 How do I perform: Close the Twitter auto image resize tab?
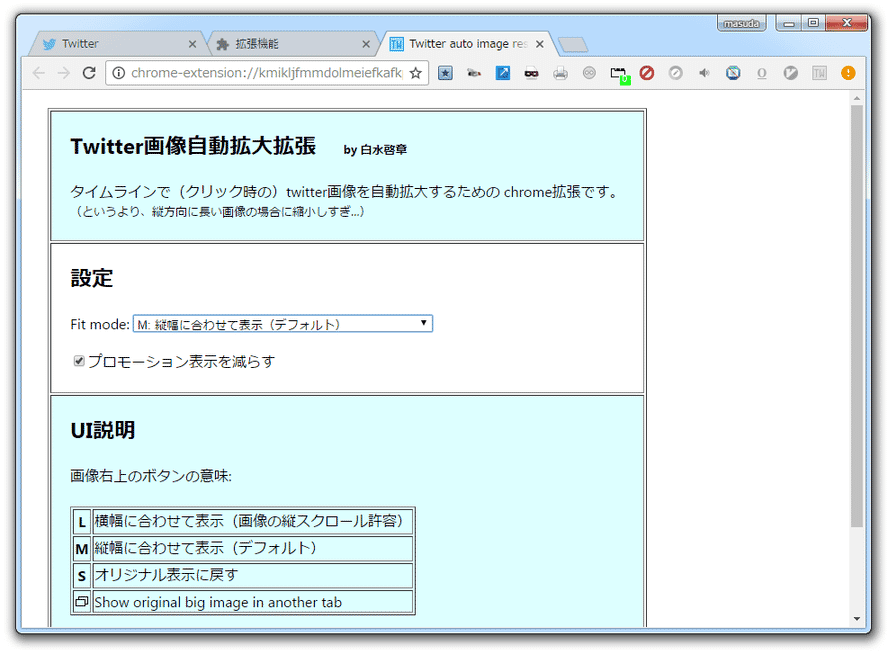(x=540, y=44)
